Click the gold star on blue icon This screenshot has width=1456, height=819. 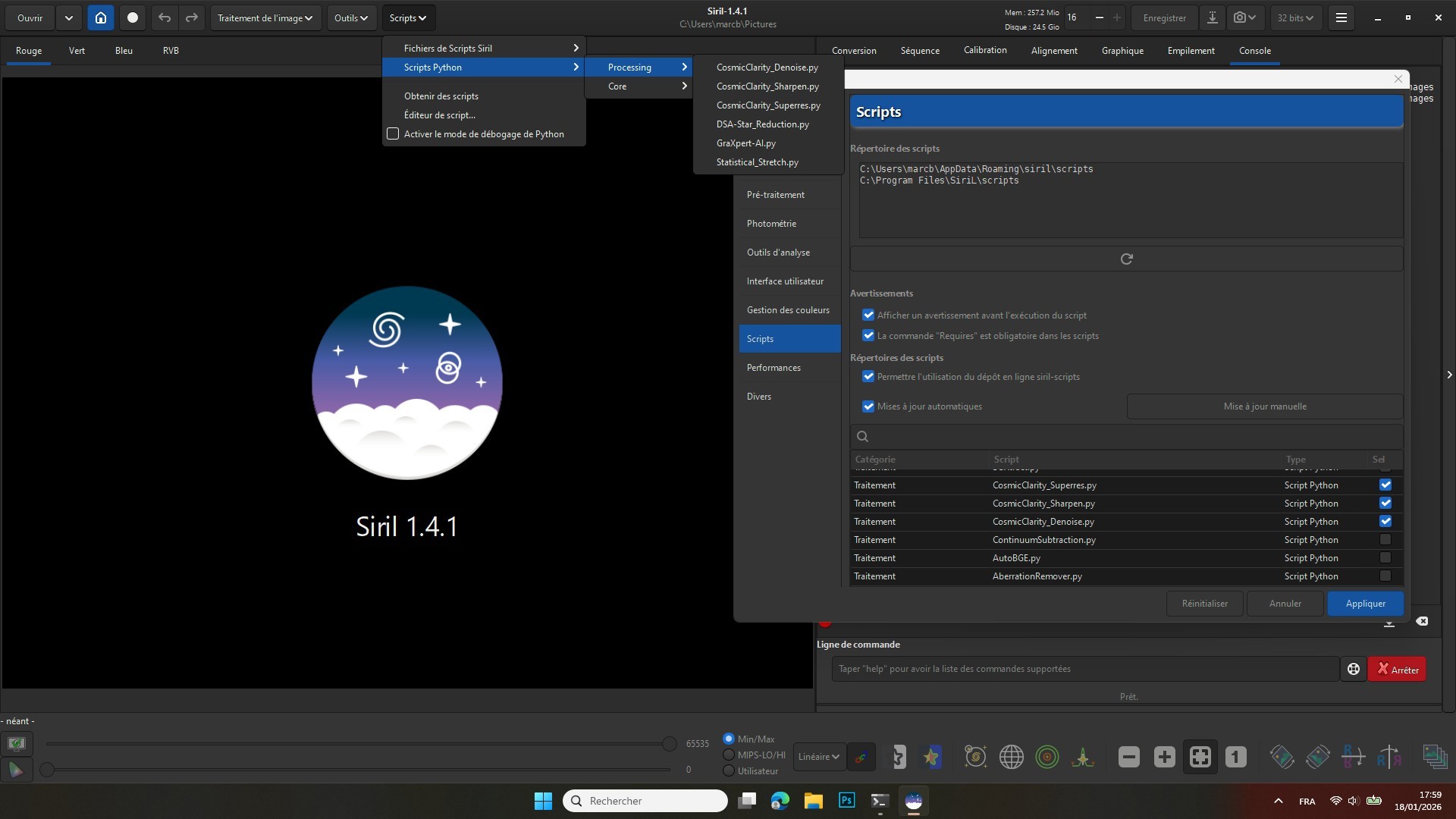[x=932, y=757]
